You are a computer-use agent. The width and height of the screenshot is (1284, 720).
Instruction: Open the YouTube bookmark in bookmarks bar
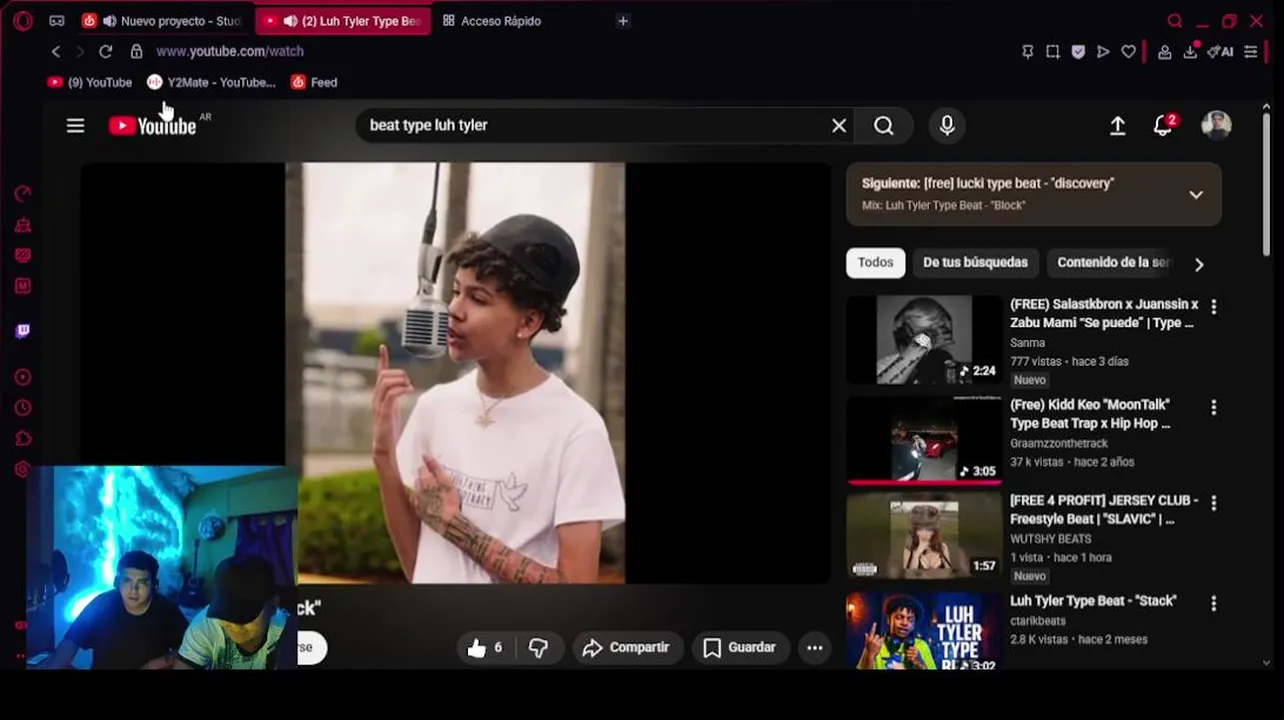(x=90, y=82)
